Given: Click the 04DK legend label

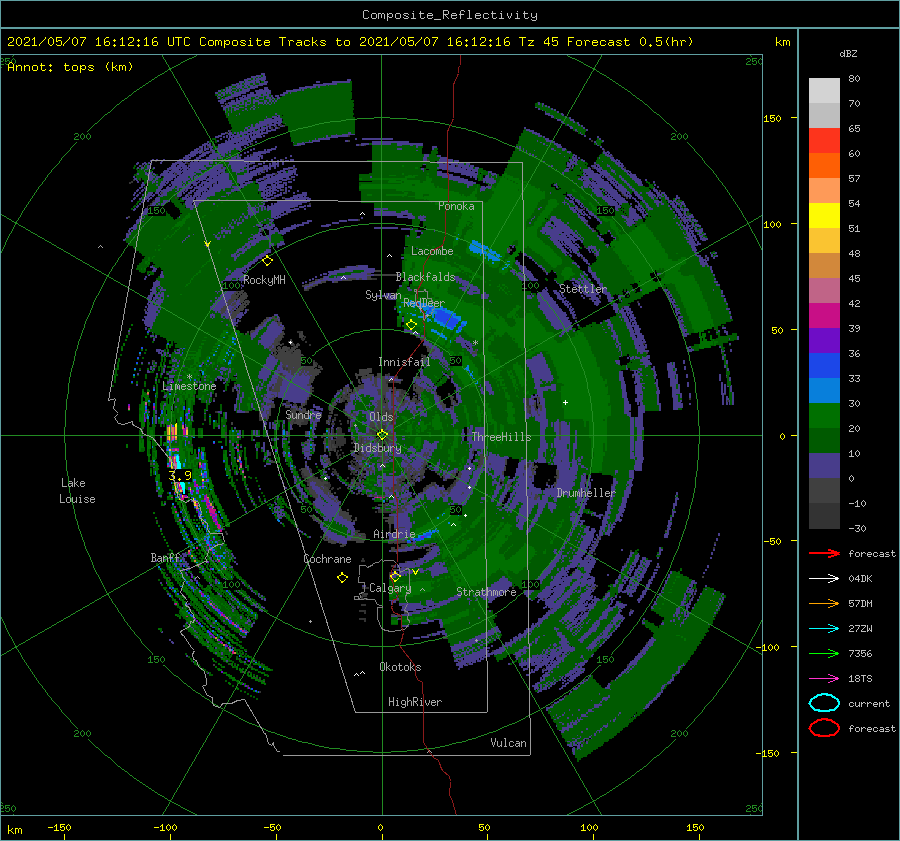Looking at the screenshot, I should click(x=860, y=579).
